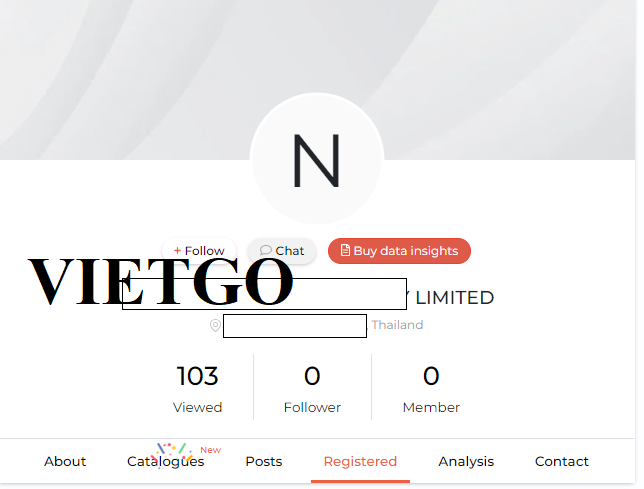Image resolution: width=644 pixels, height=489 pixels.
Task: Open the Analysis tab
Action: tap(466, 461)
